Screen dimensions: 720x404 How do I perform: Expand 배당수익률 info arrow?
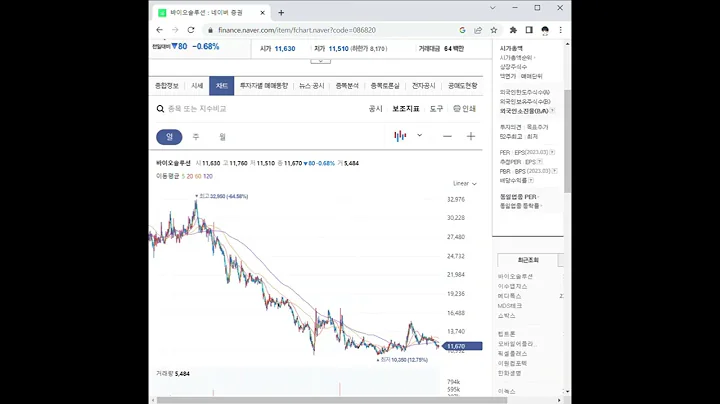coord(531,180)
